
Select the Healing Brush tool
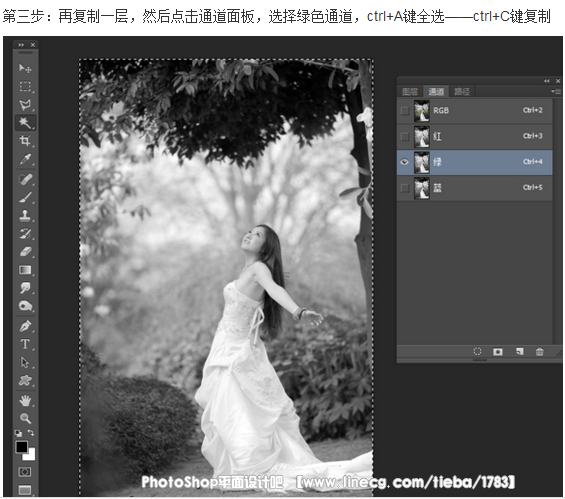25,179
